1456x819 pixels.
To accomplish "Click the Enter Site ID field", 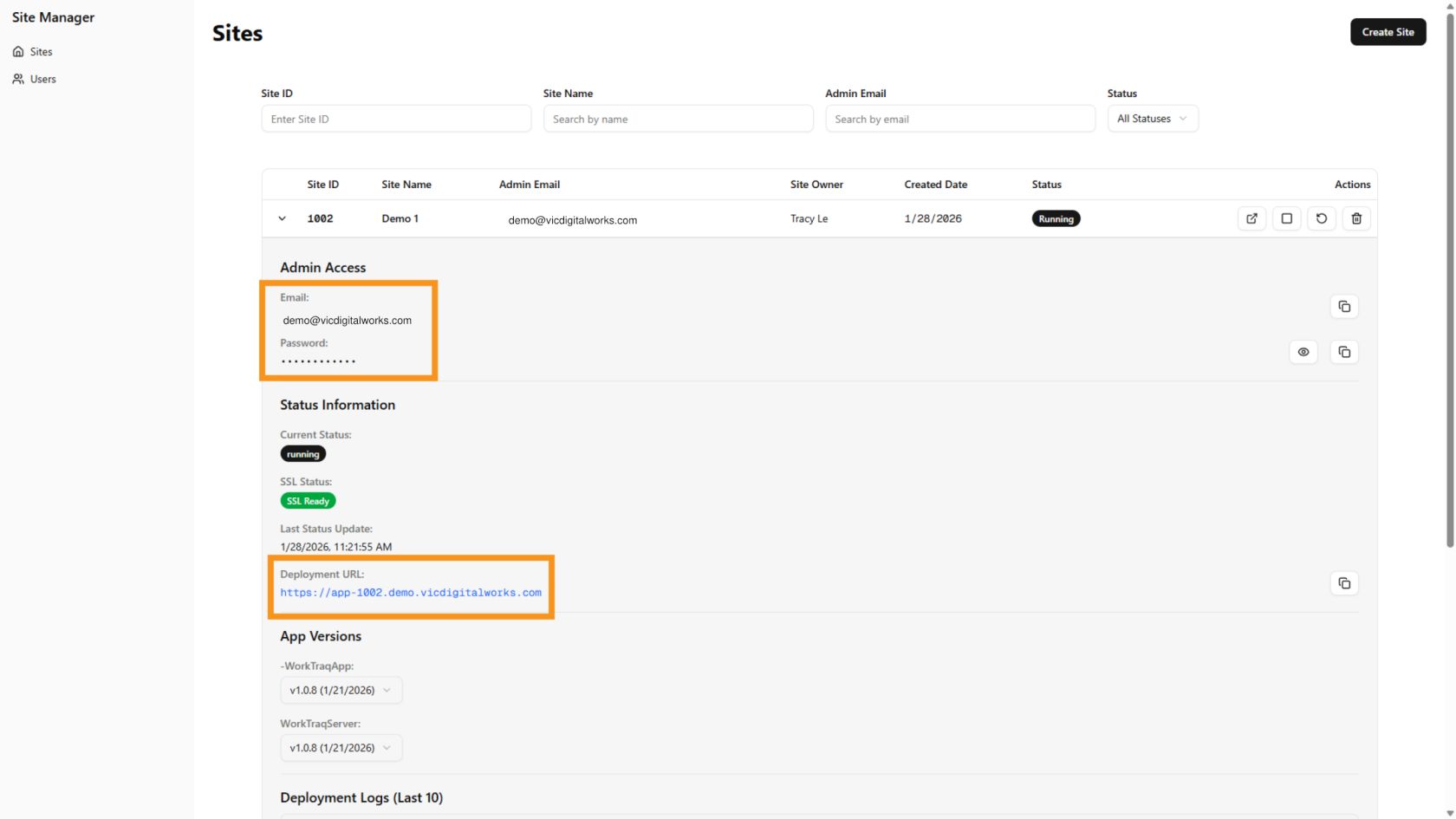I will [396, 119].
